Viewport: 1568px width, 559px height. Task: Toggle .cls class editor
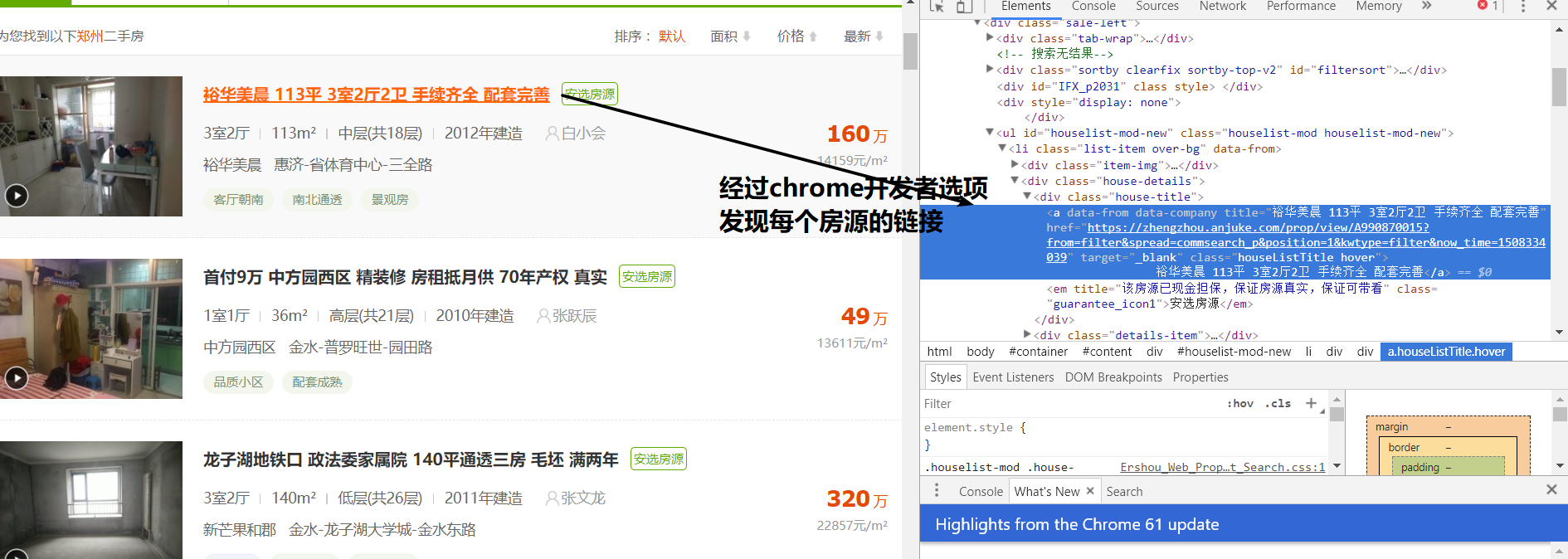(1278, 404)
